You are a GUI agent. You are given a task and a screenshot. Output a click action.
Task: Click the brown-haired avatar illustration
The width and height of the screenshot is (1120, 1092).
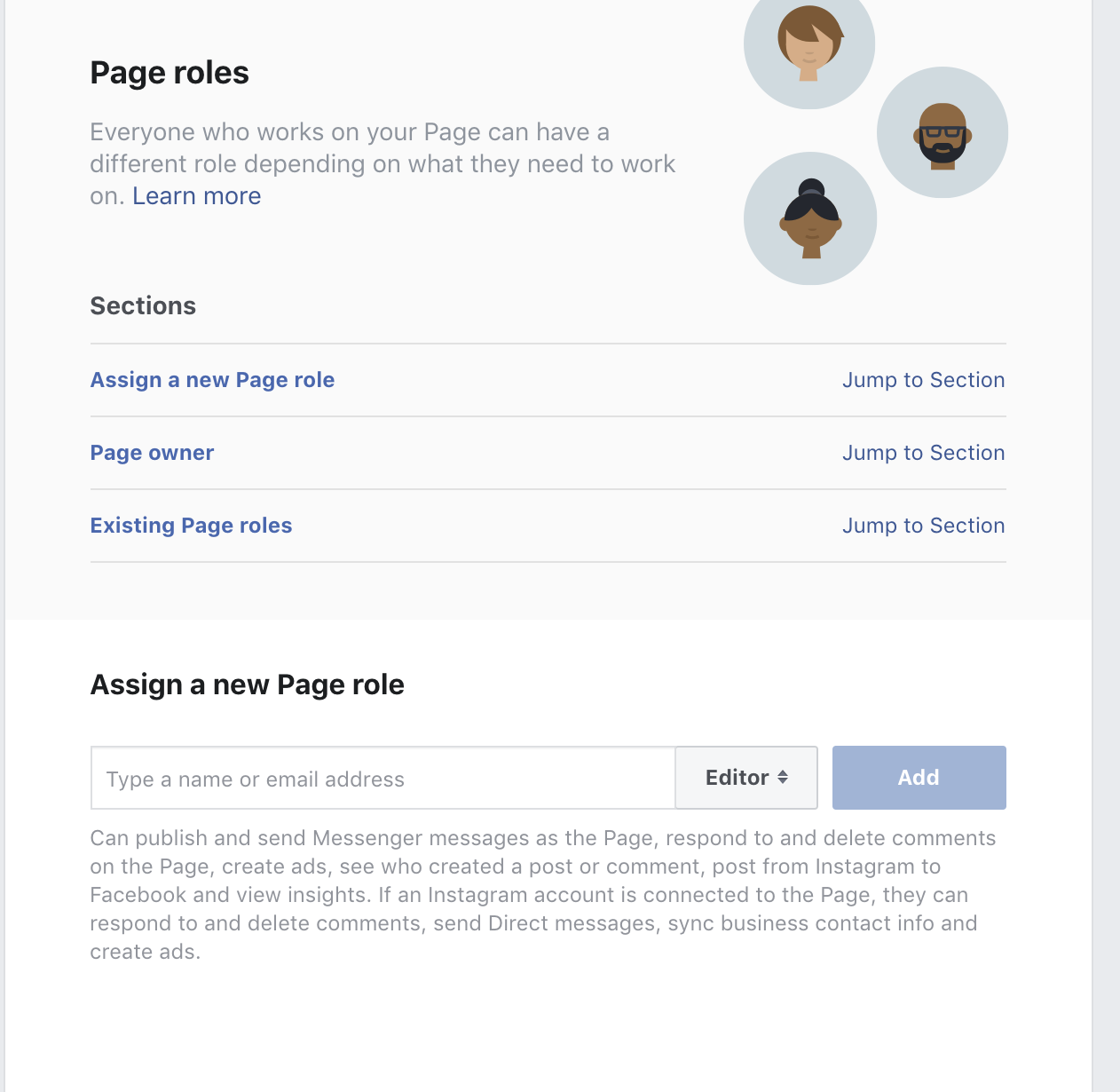(x=809, y=46)
